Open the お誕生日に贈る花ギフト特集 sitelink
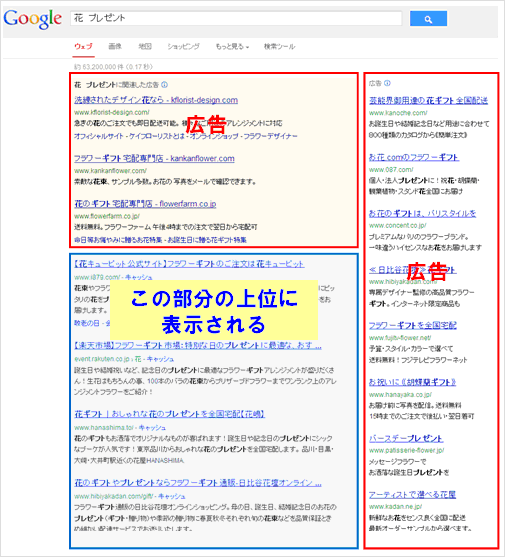This screenshot has height=557, width=505. pos(207,240)
